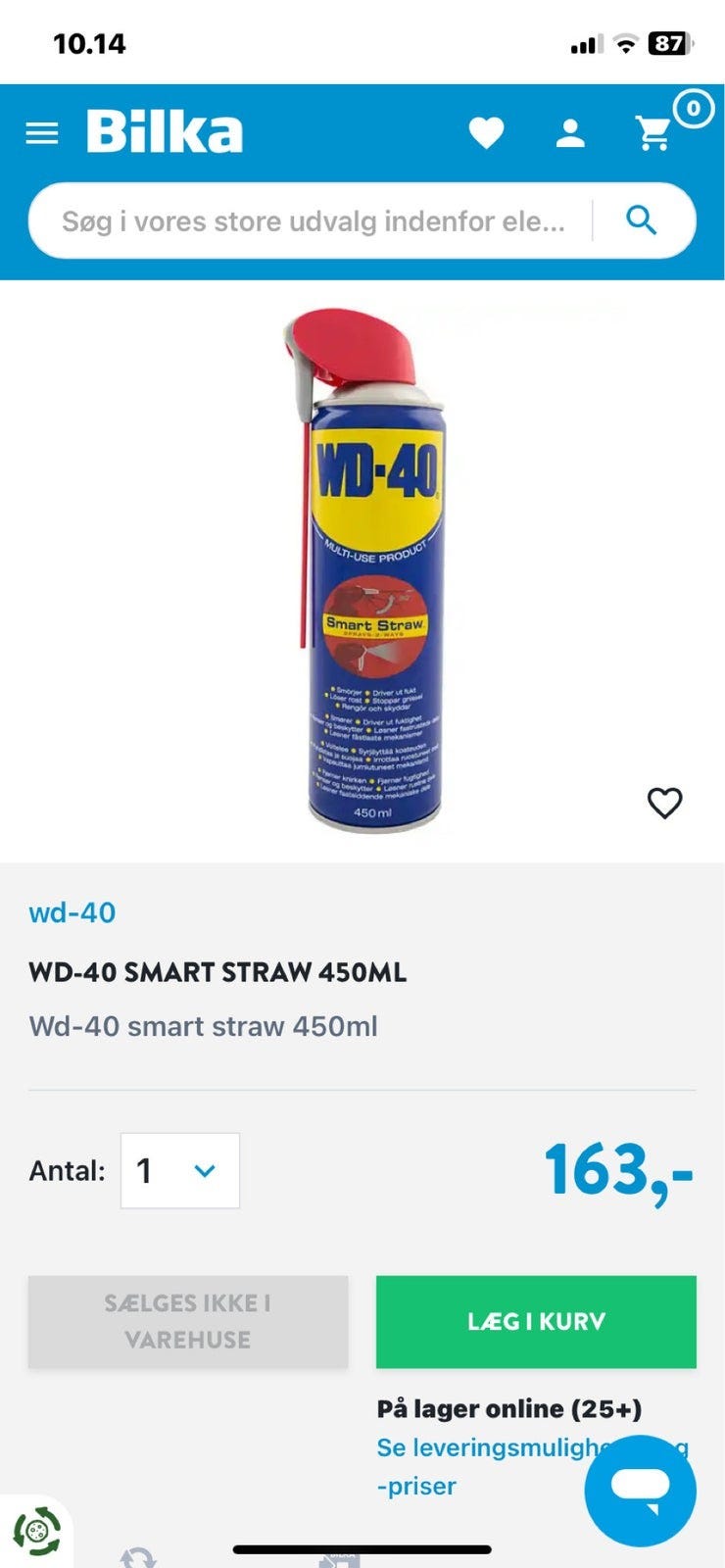725x1568 pixels.
Task: Tap the Bilka logo
Action: tap(165, 132)
